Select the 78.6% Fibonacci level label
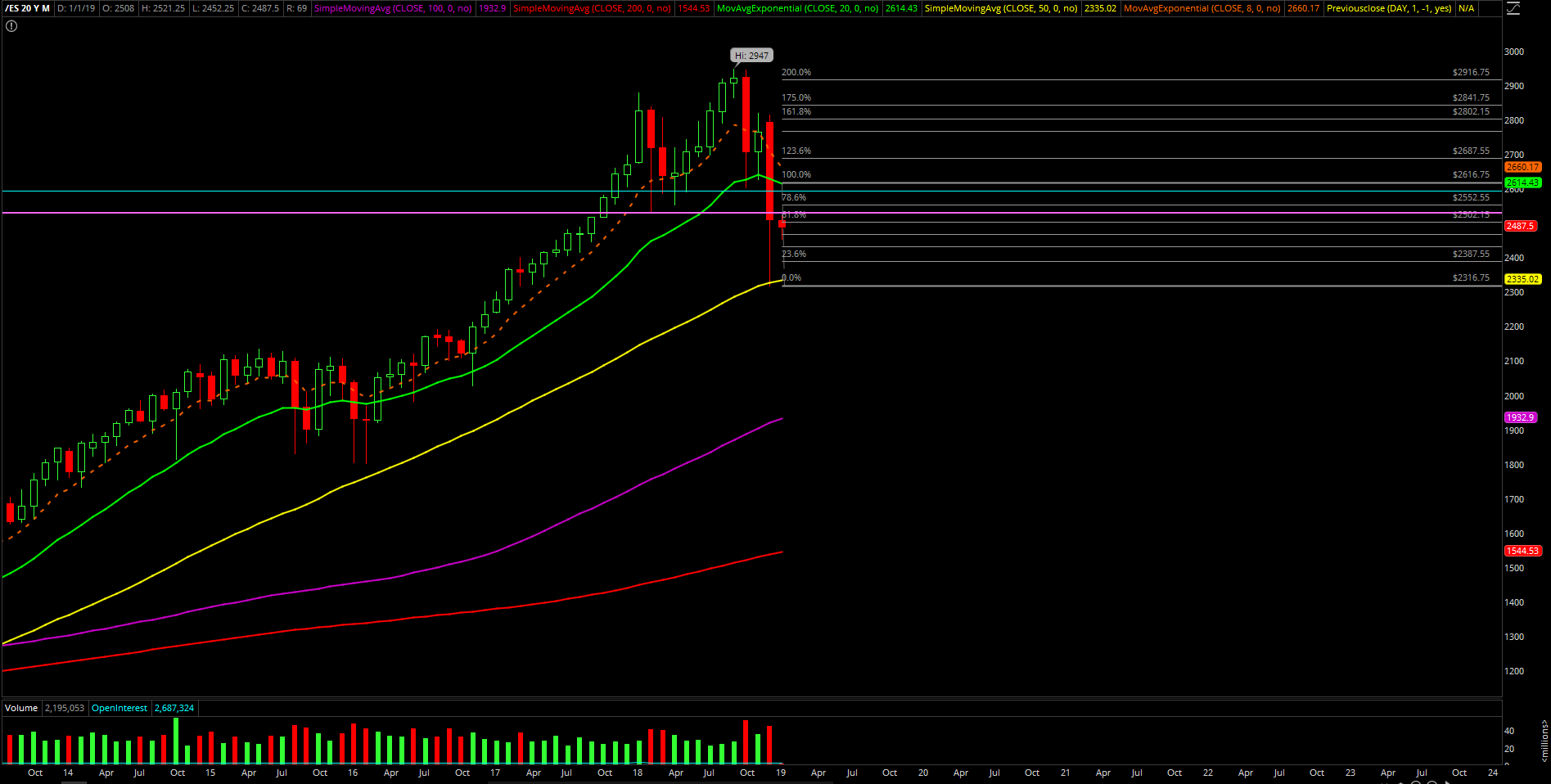 [x=794, y=197]
